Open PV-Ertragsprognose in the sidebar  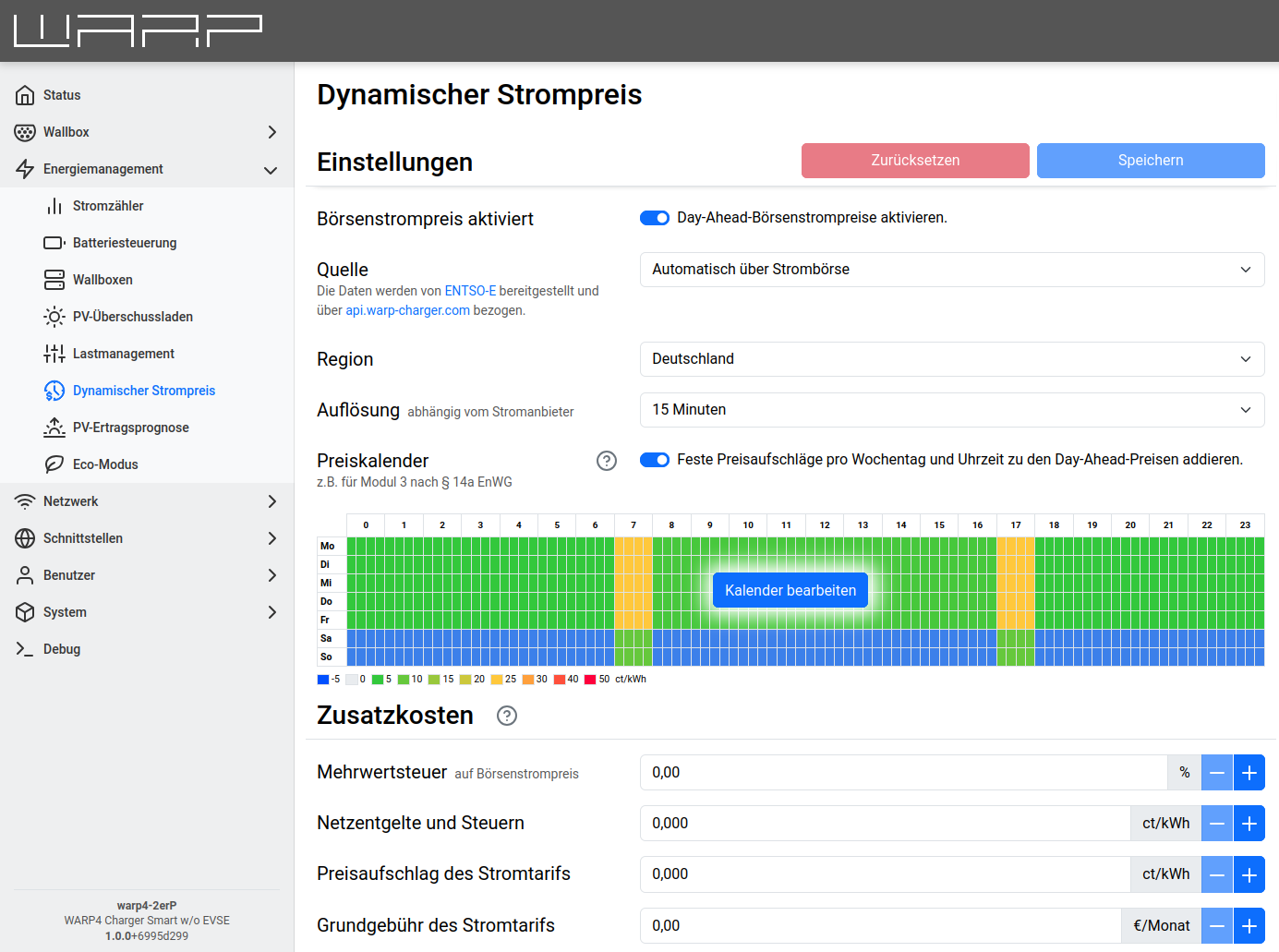tap(130, 428)
